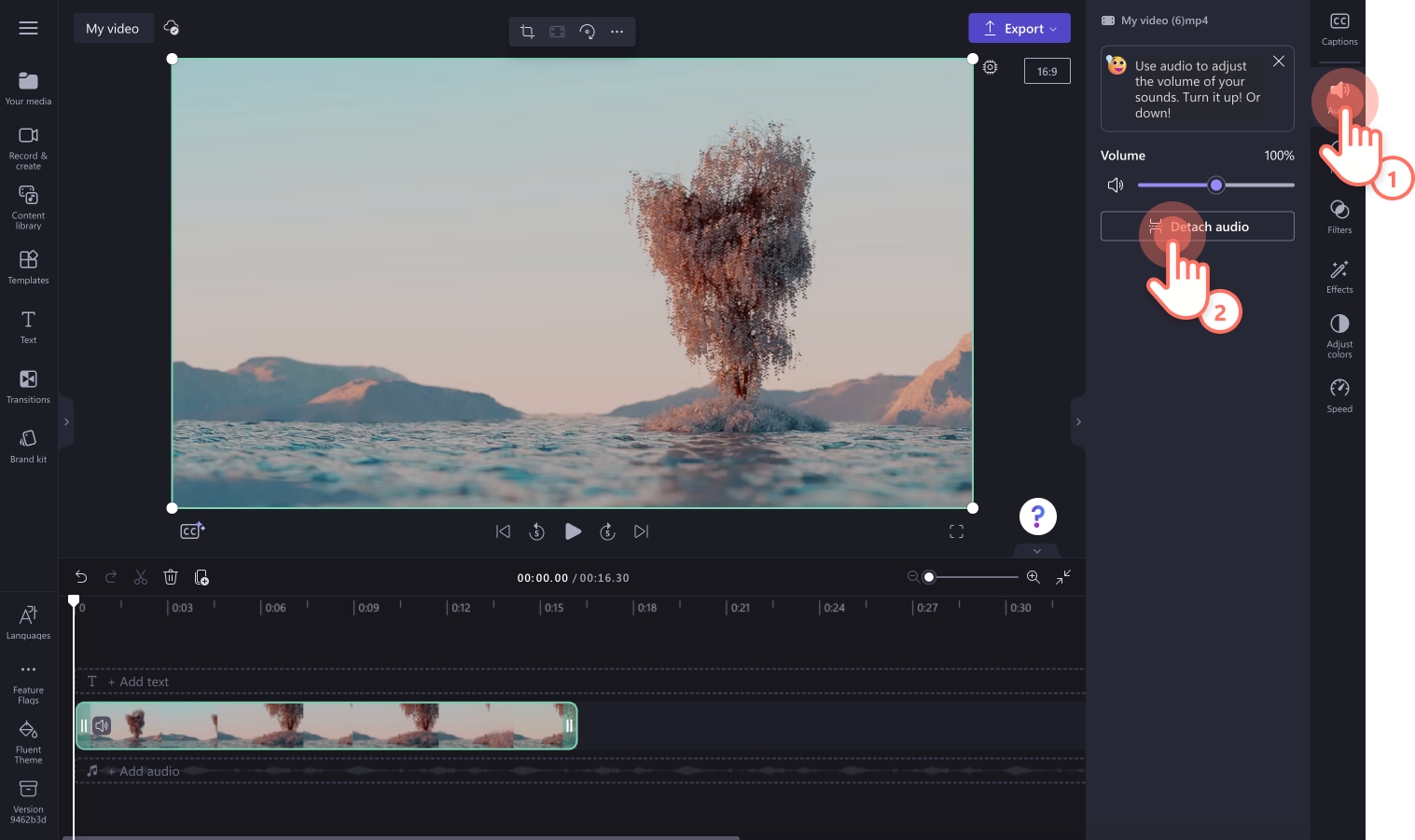The image size is (1415, 840).
Task: Open the help question mark button
Action: [1038, 516]
